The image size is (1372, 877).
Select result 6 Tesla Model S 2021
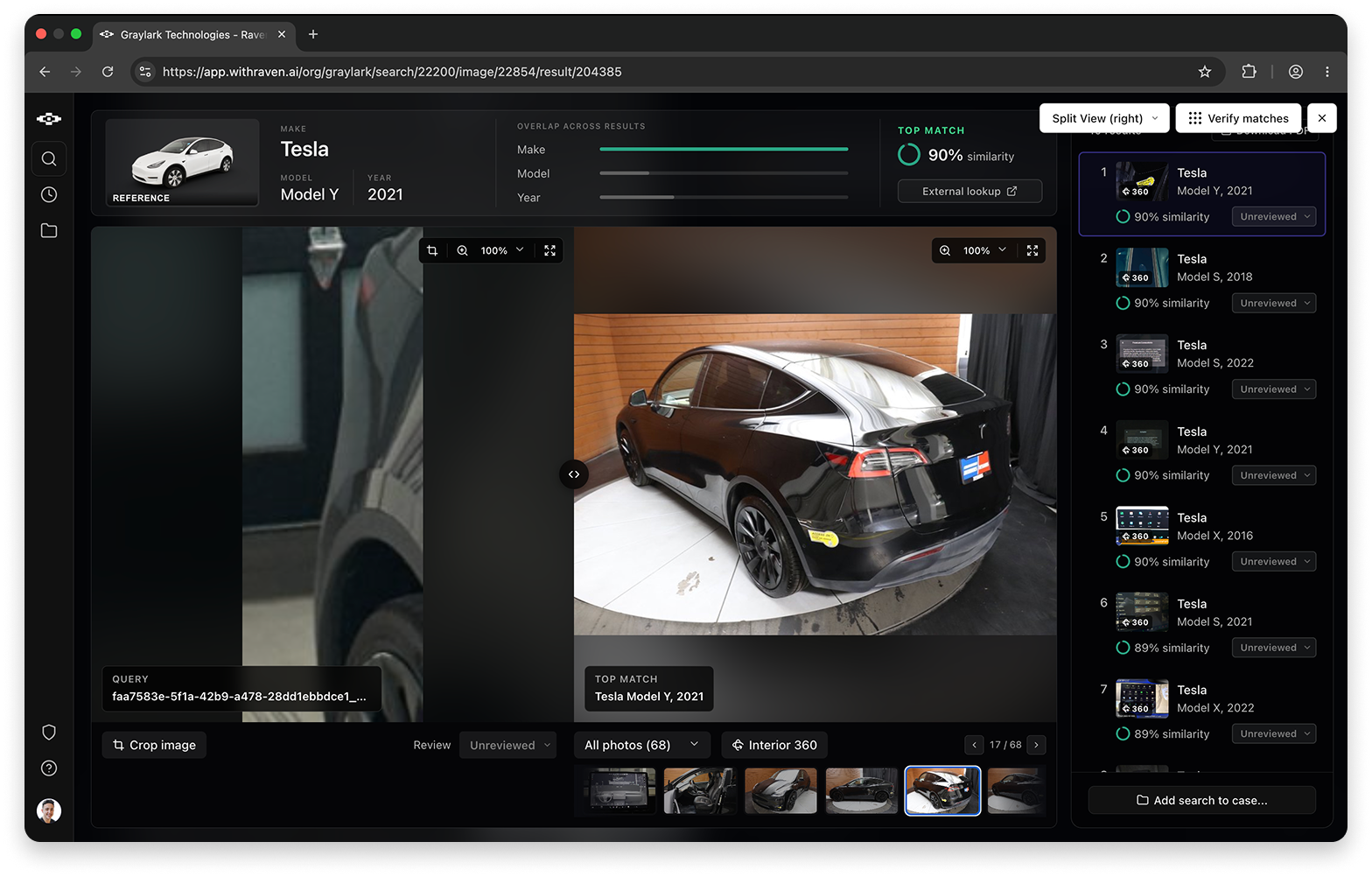pyautogui.click(x=1202, y=625)
